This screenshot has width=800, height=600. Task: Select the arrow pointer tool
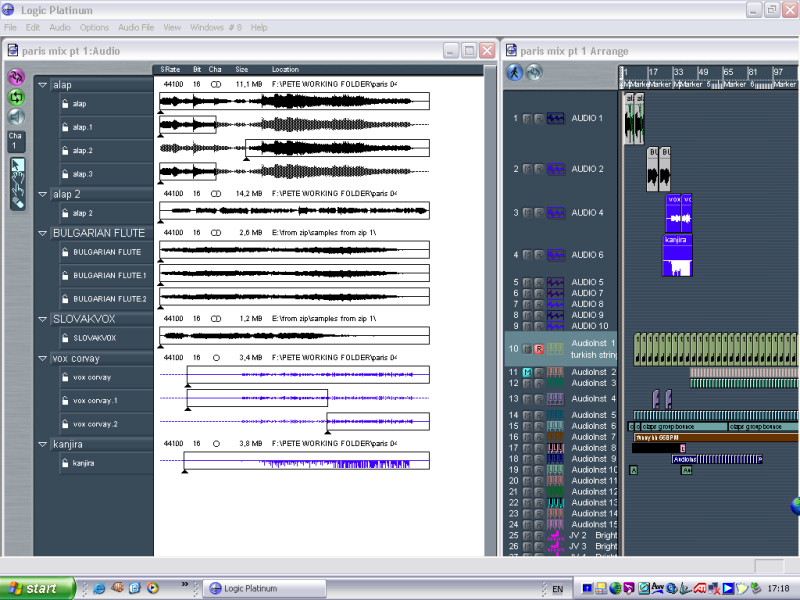tap(16, 166)
